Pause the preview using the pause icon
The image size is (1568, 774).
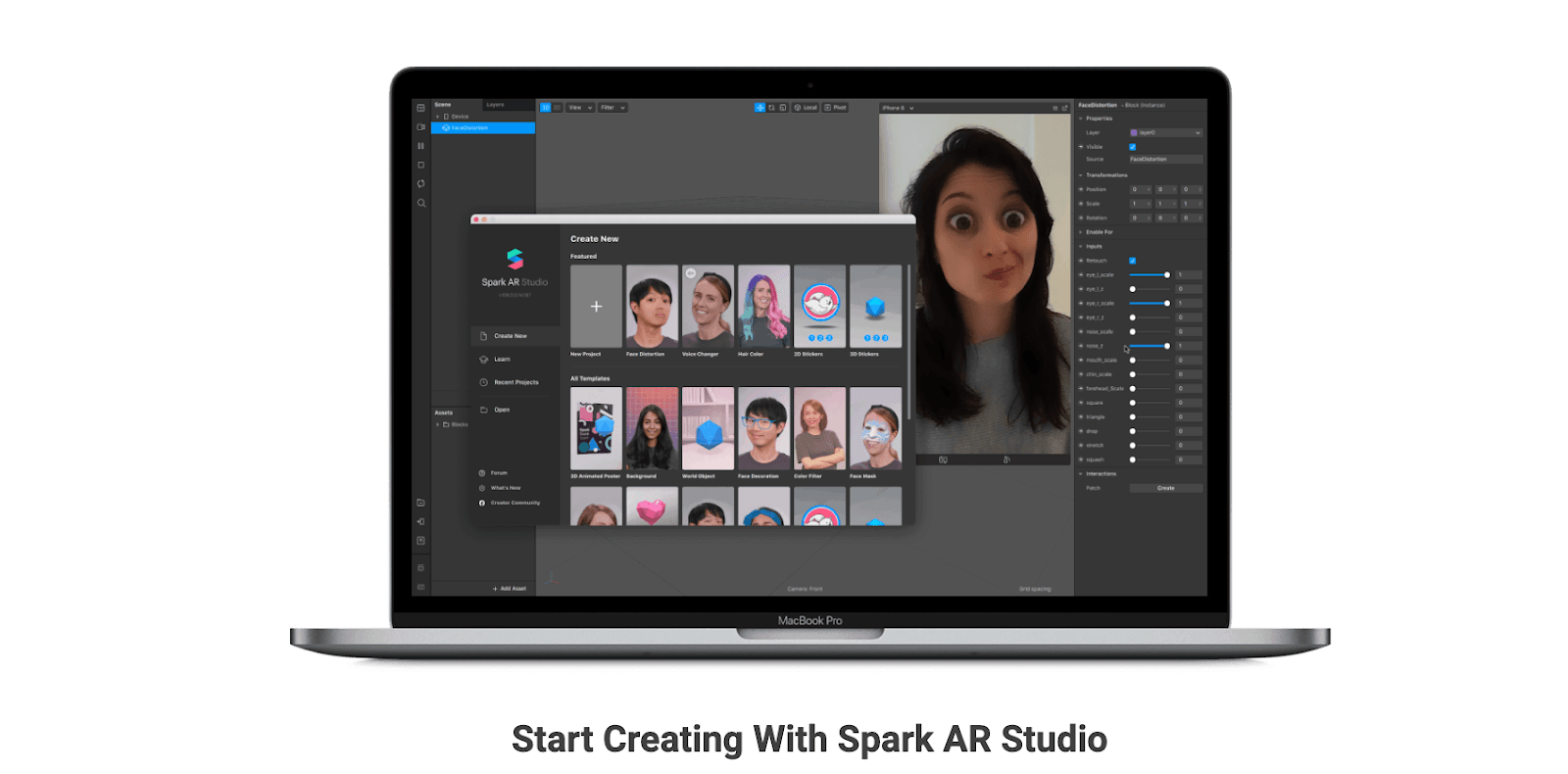420,146
